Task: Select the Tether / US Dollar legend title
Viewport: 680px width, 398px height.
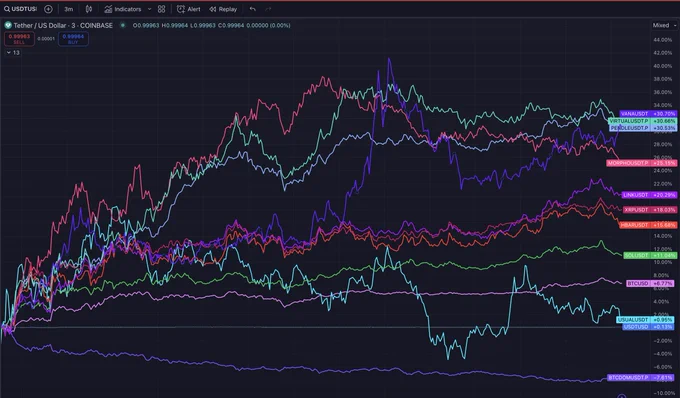Action: pyautogui.click(x=63, y=25)
